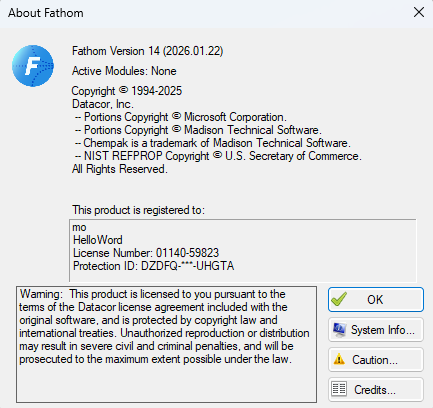Confirm the dialog with the OK button

tap(376, 299)
